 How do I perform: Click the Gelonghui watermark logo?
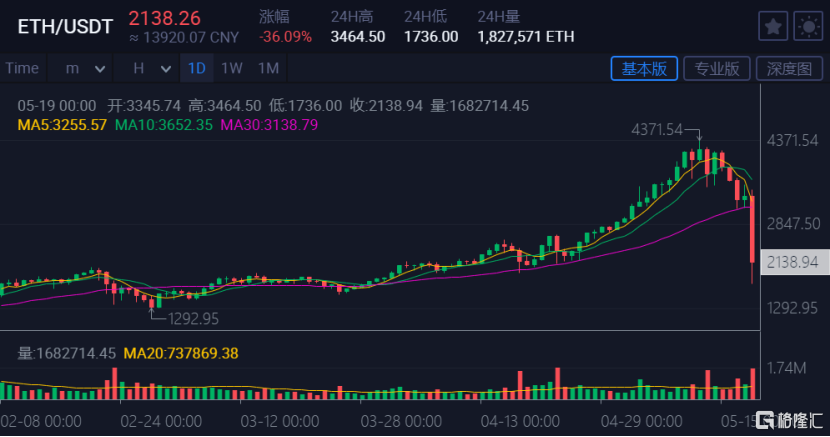789,419
